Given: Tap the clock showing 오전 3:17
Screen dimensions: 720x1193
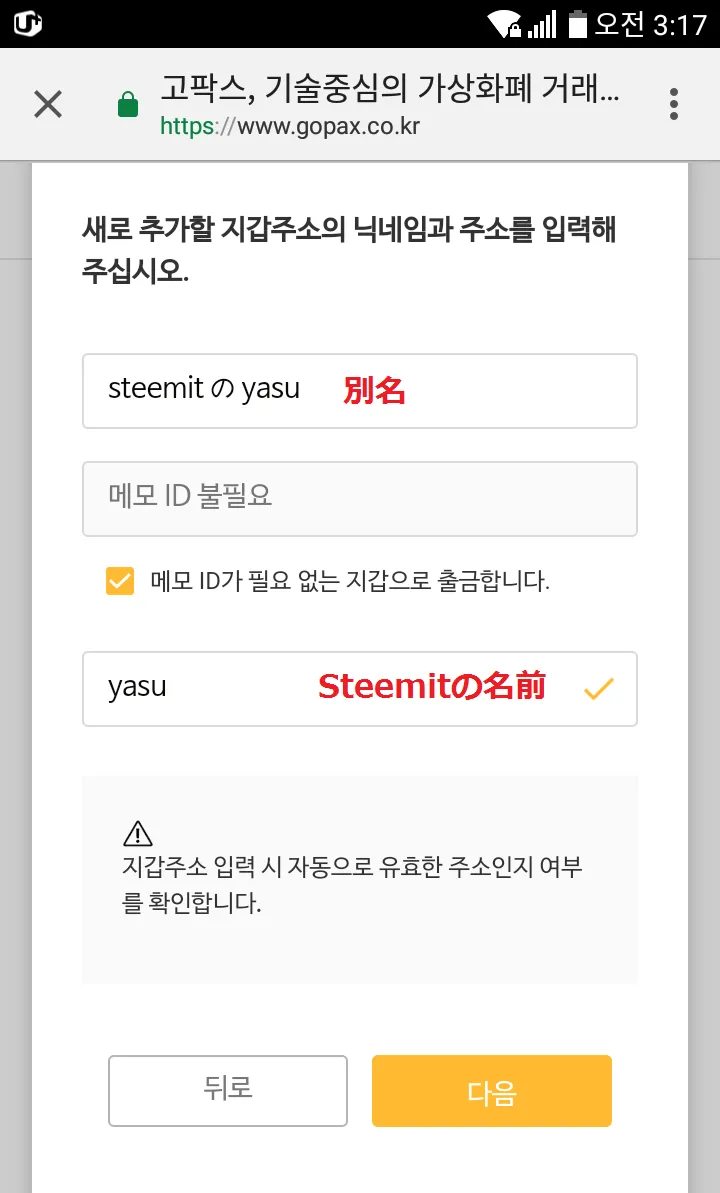Looking at the screenshot, I should (x=652, y=24).
